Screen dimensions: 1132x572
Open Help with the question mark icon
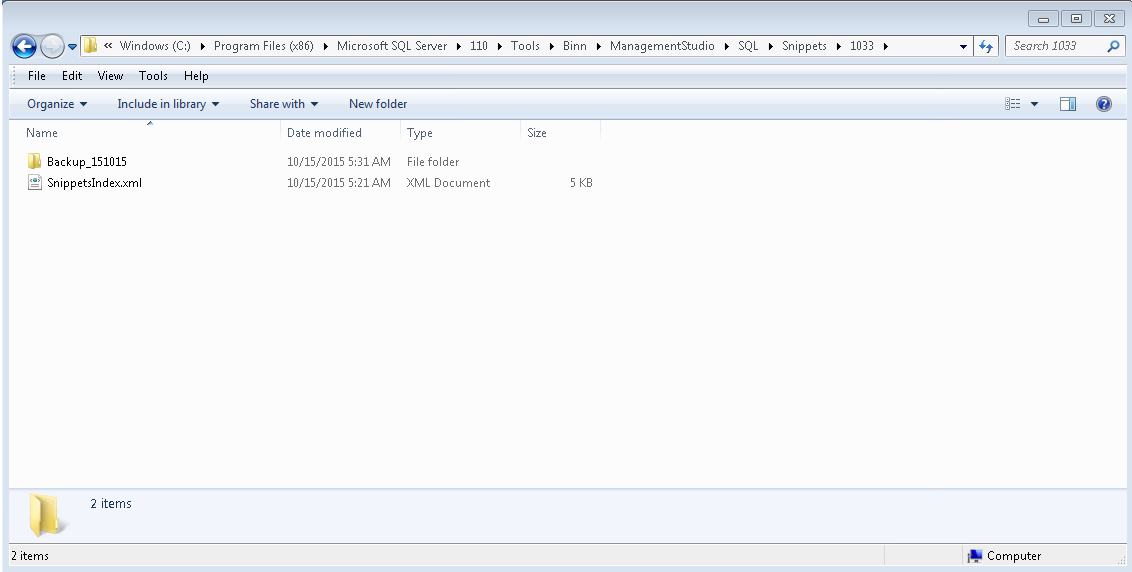(x=1104, y=104)
